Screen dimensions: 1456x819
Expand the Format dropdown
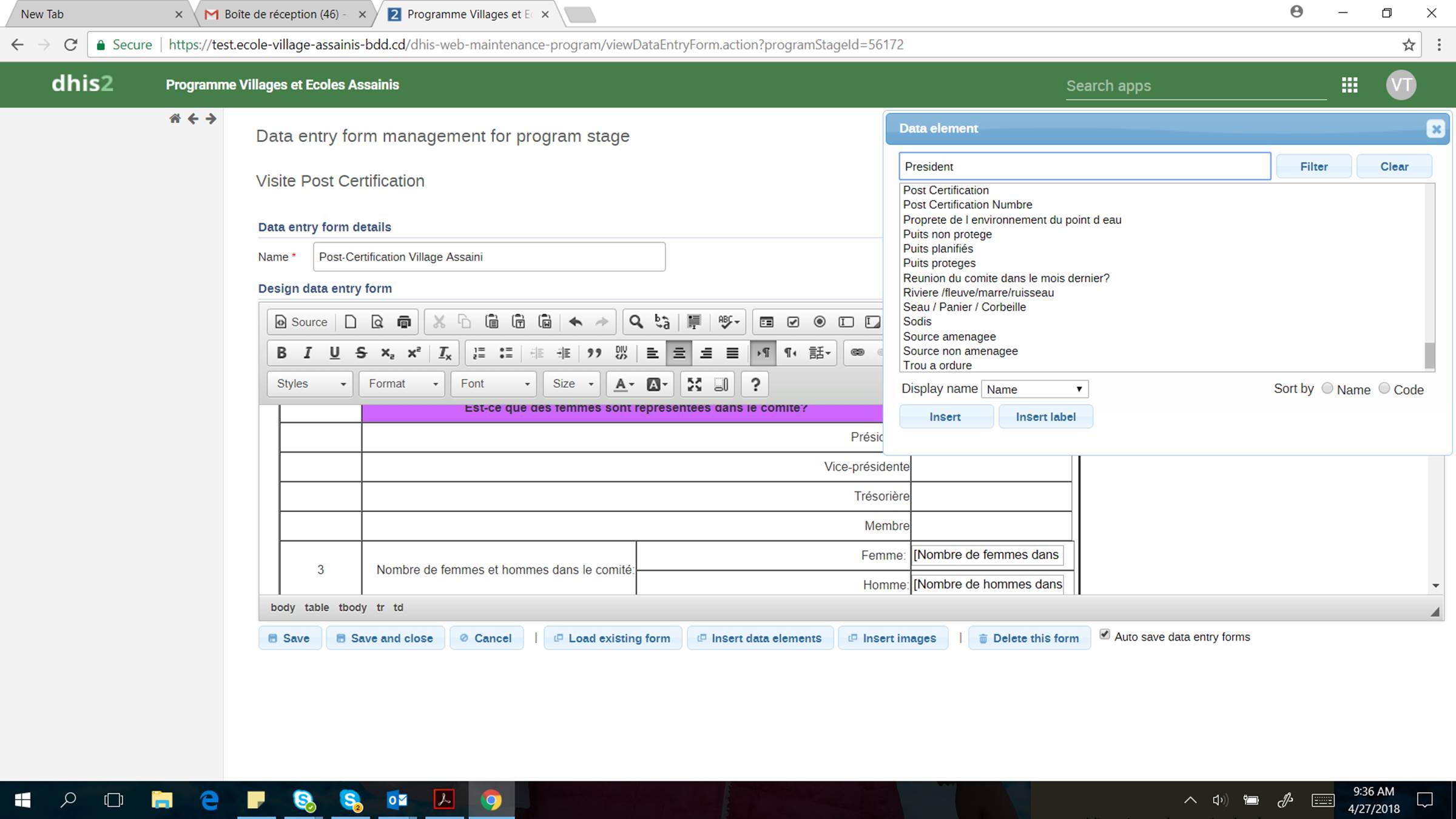pyautogui.click(x=402, y=384)
